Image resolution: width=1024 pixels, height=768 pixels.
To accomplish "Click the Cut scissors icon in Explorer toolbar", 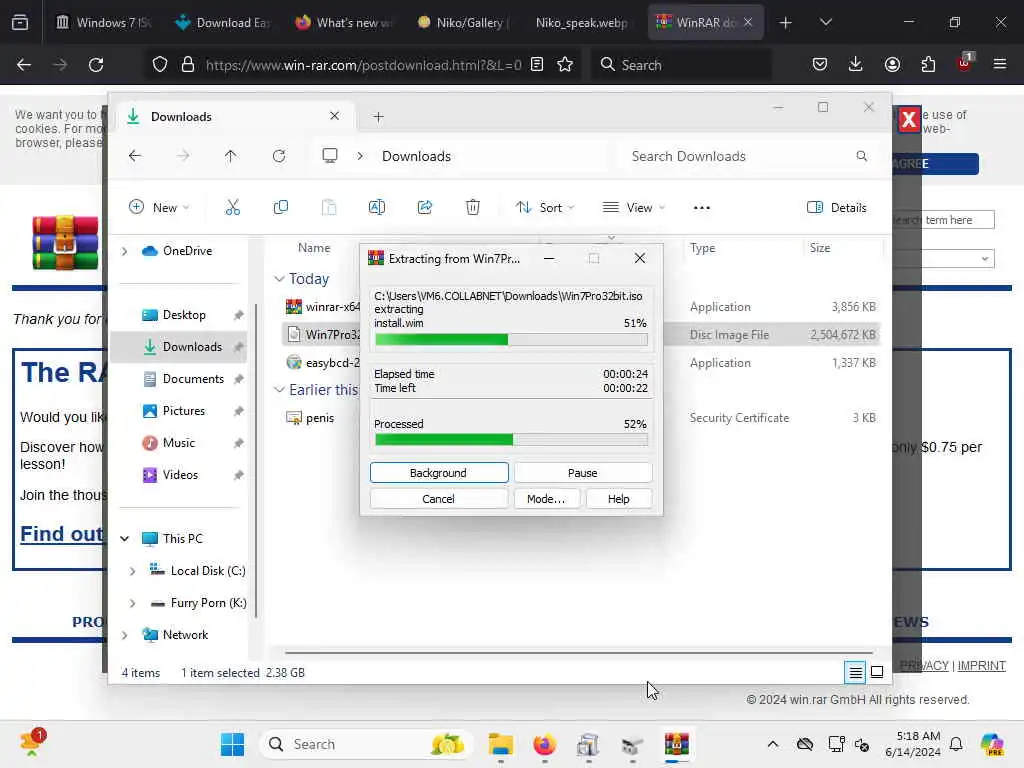I will [x=232, y=208].
